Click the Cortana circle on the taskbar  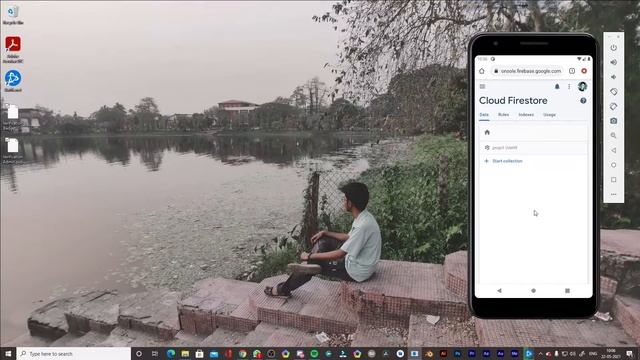[139, 353]
